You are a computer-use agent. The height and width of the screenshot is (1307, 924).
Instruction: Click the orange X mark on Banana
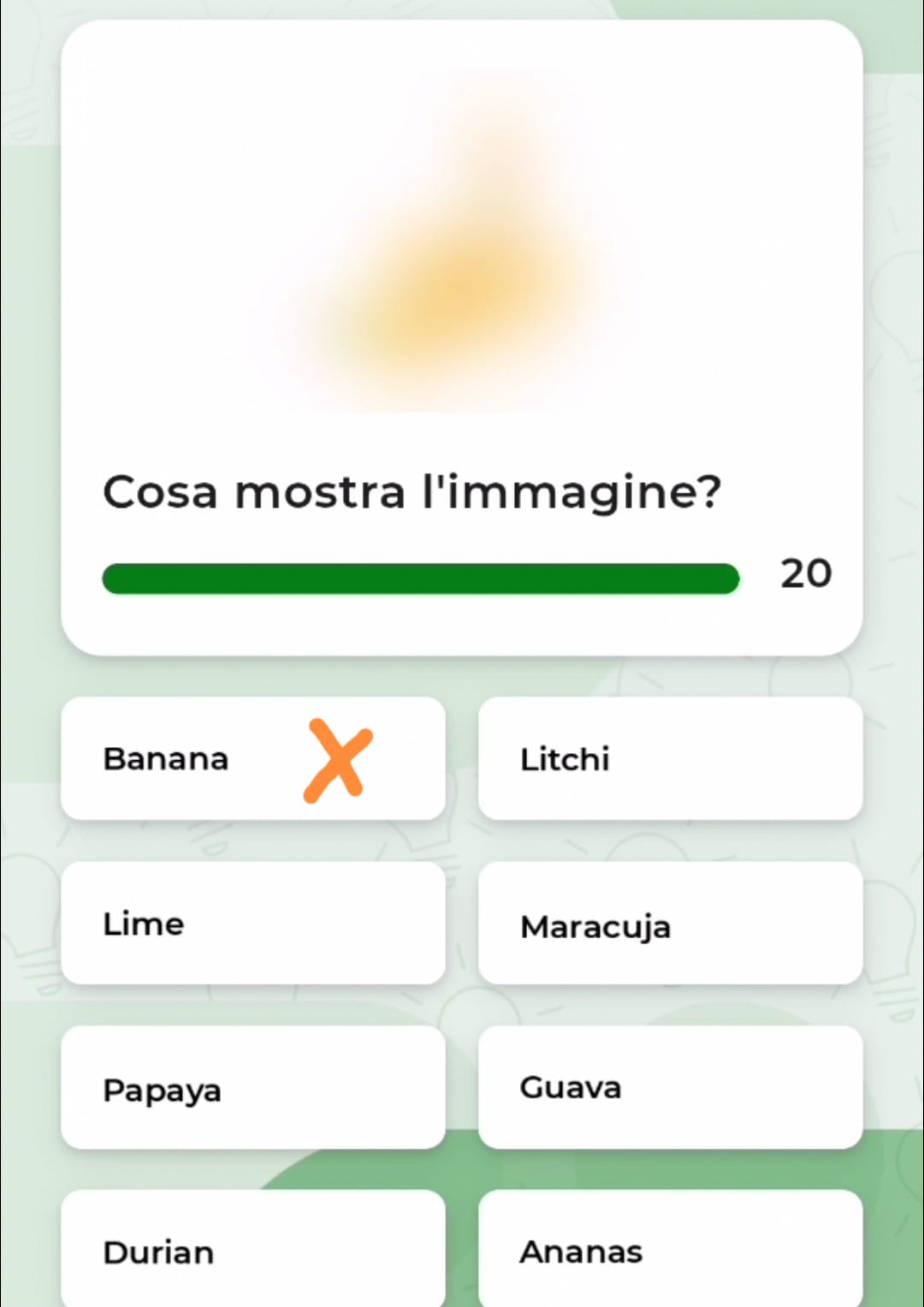[x=338, y=760]
